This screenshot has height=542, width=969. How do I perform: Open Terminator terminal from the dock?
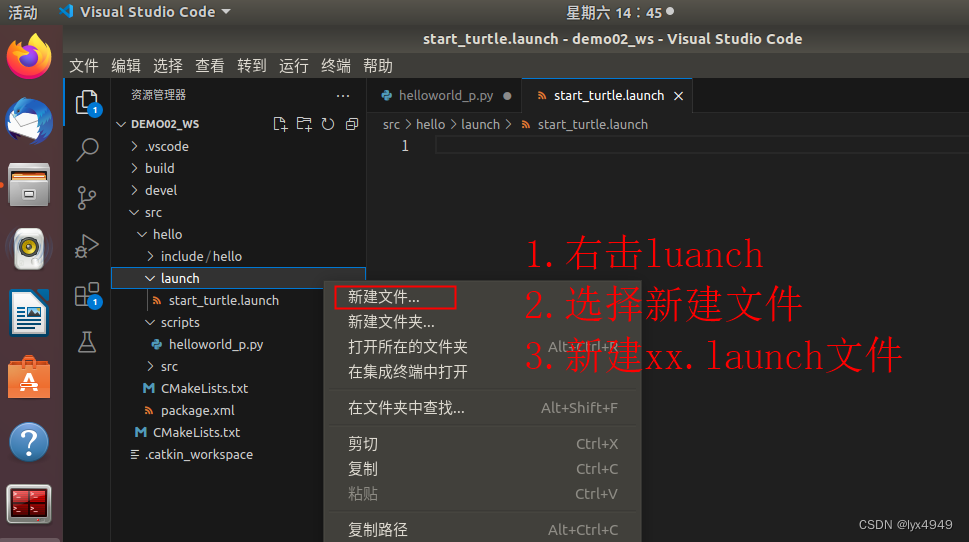pyautogui.click(x=28, y=504)
